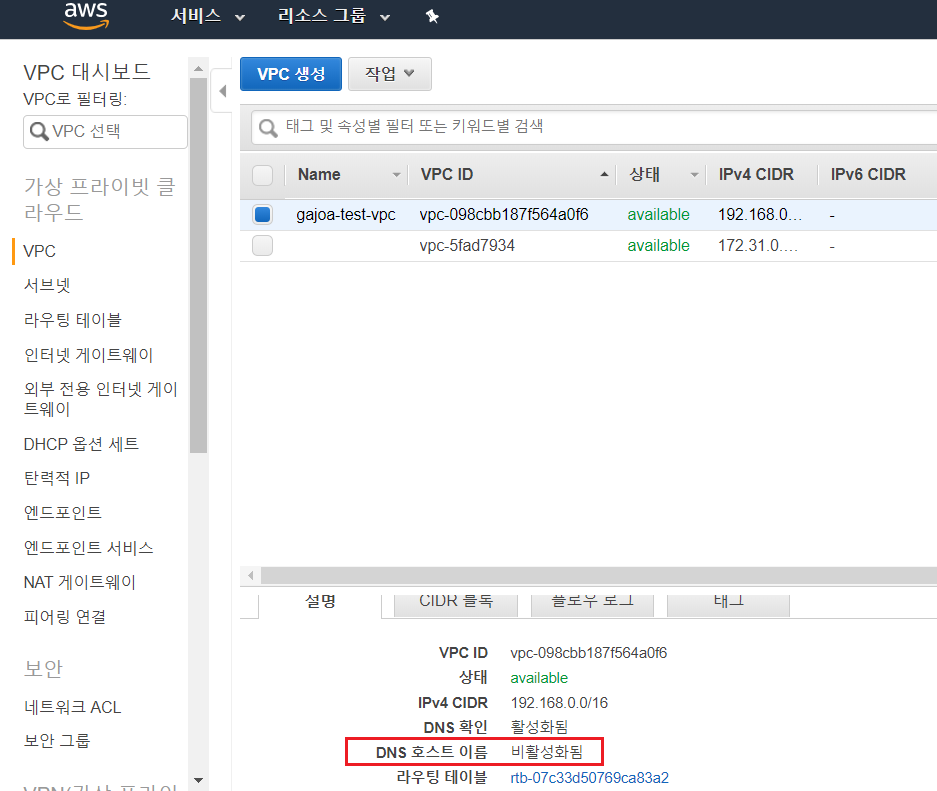Open the Name column dropdown arrow

[396, 174]
